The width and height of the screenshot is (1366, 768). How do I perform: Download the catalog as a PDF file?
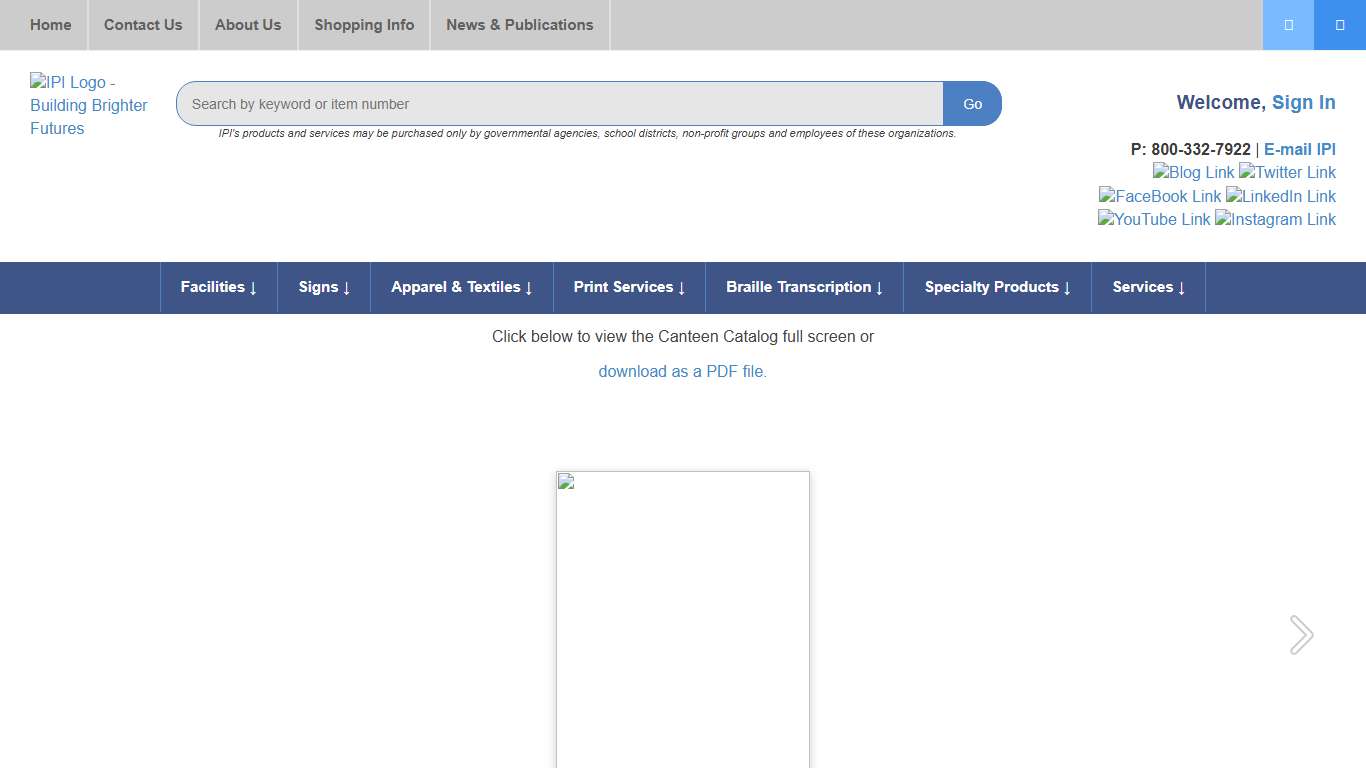click(682, 372)
